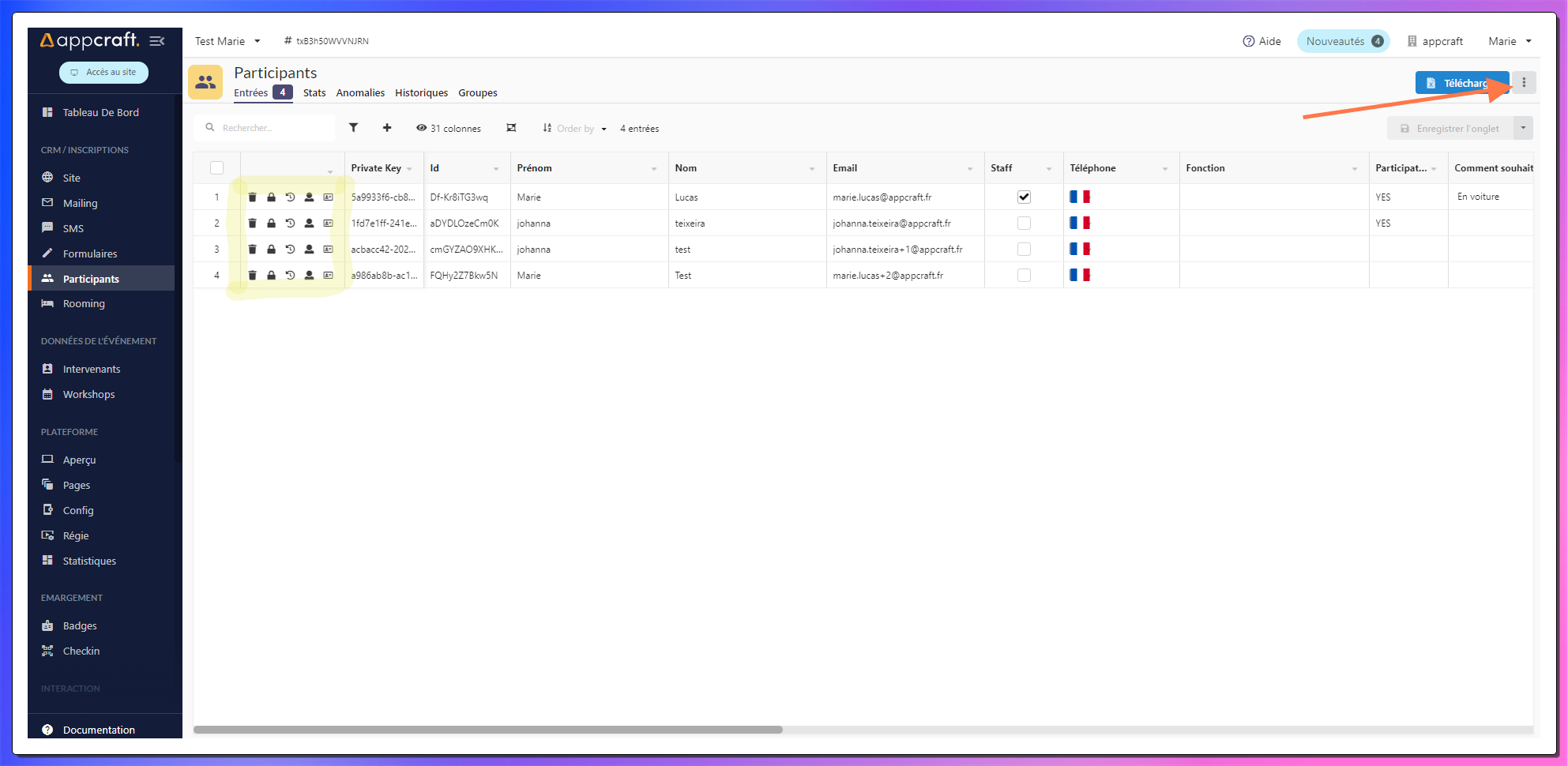This screenshot has width=1568, height=766.
Task: Delete participant Marie Lucas with trash icon
Action: [253, 197]
